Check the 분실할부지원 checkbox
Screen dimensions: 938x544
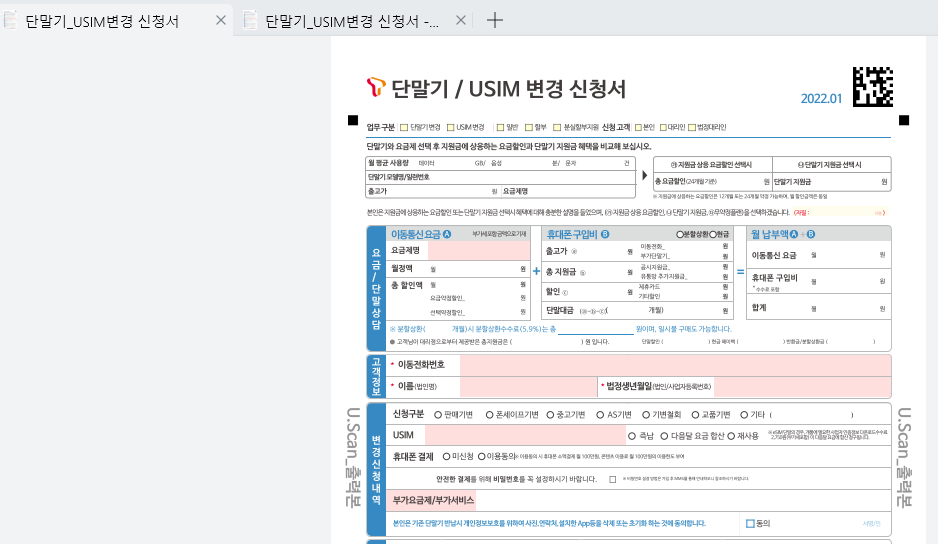point(557,127)
